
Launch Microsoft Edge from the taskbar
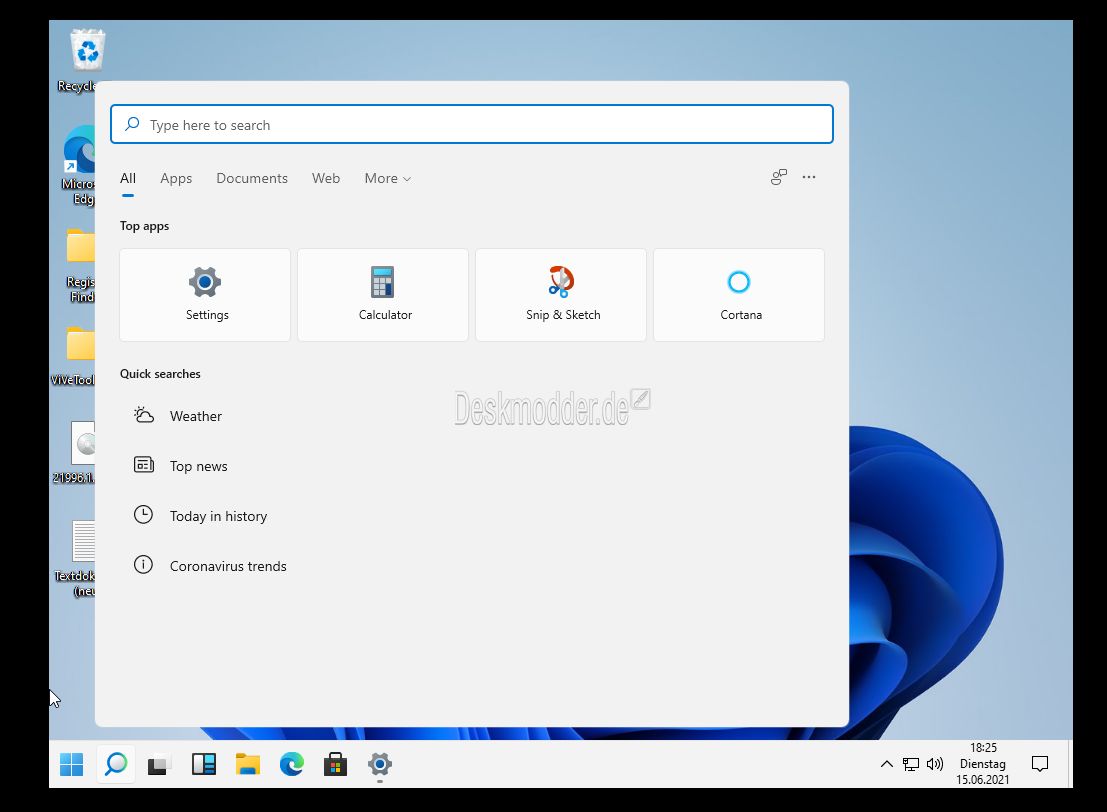[x=292, y=764]
